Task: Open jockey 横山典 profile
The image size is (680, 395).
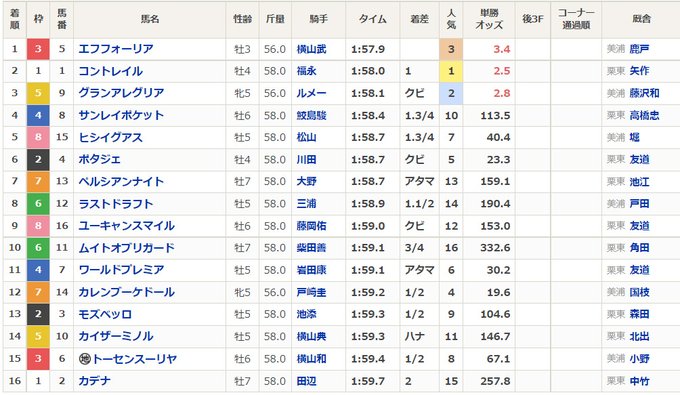Action: 311,336
